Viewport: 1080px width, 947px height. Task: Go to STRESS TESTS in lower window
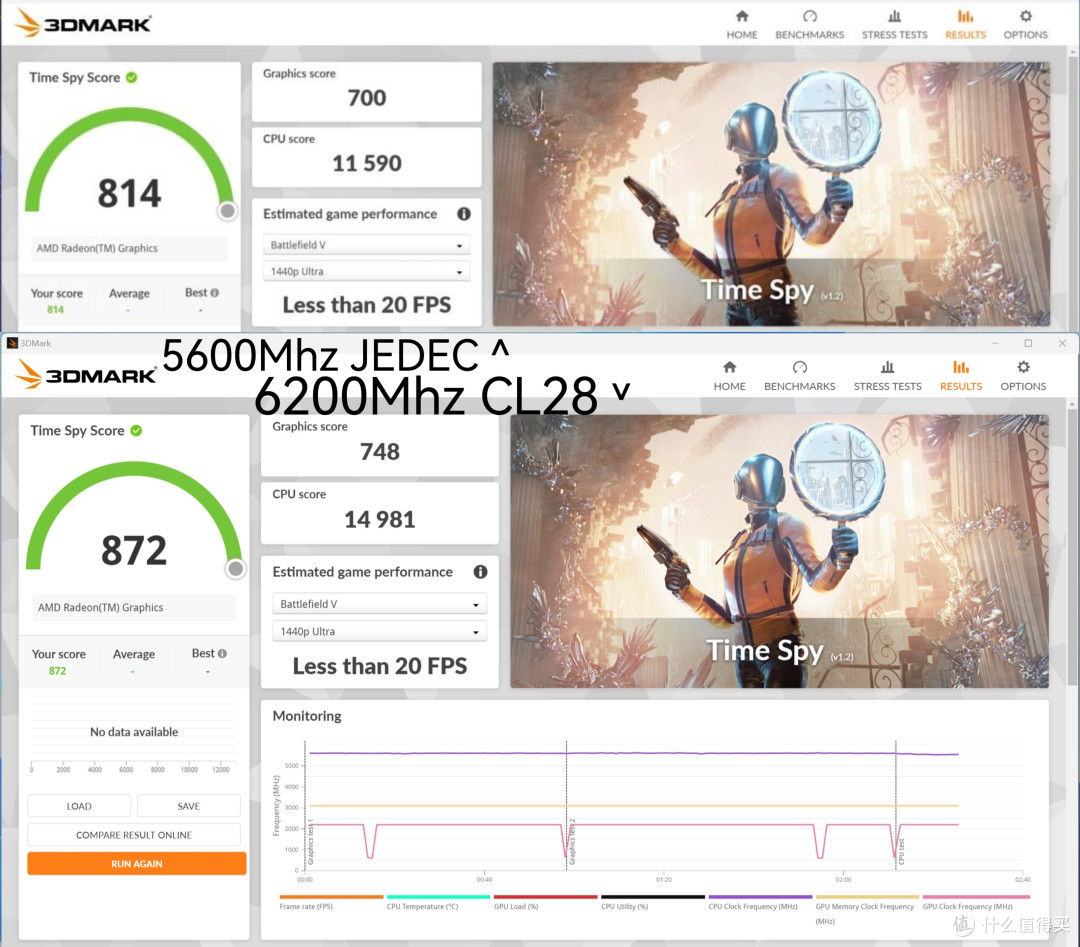click(x=887, y=376)
